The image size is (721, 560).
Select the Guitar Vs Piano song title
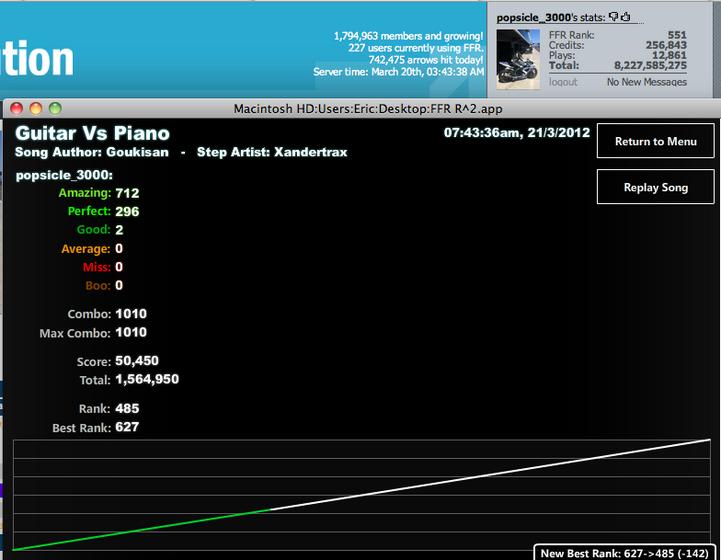pos(92,133)
